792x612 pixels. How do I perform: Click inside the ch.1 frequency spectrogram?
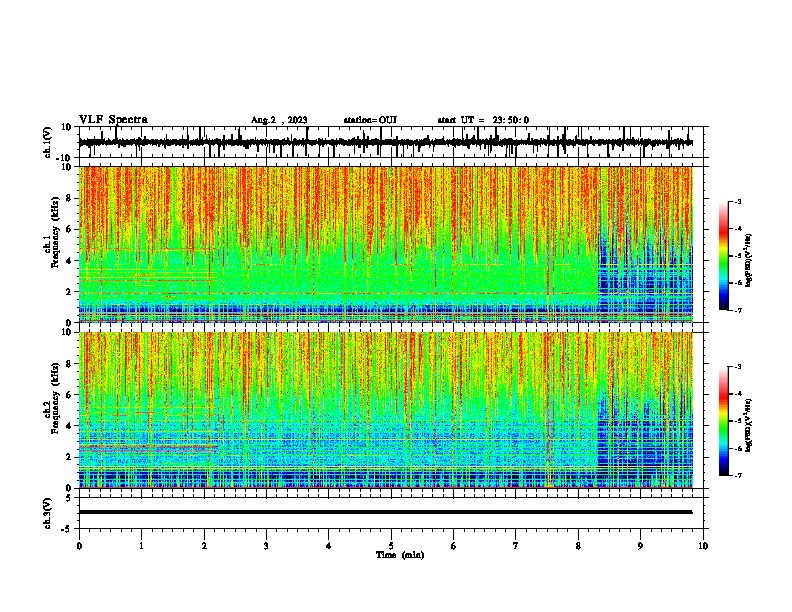click(x=386, y=244)
